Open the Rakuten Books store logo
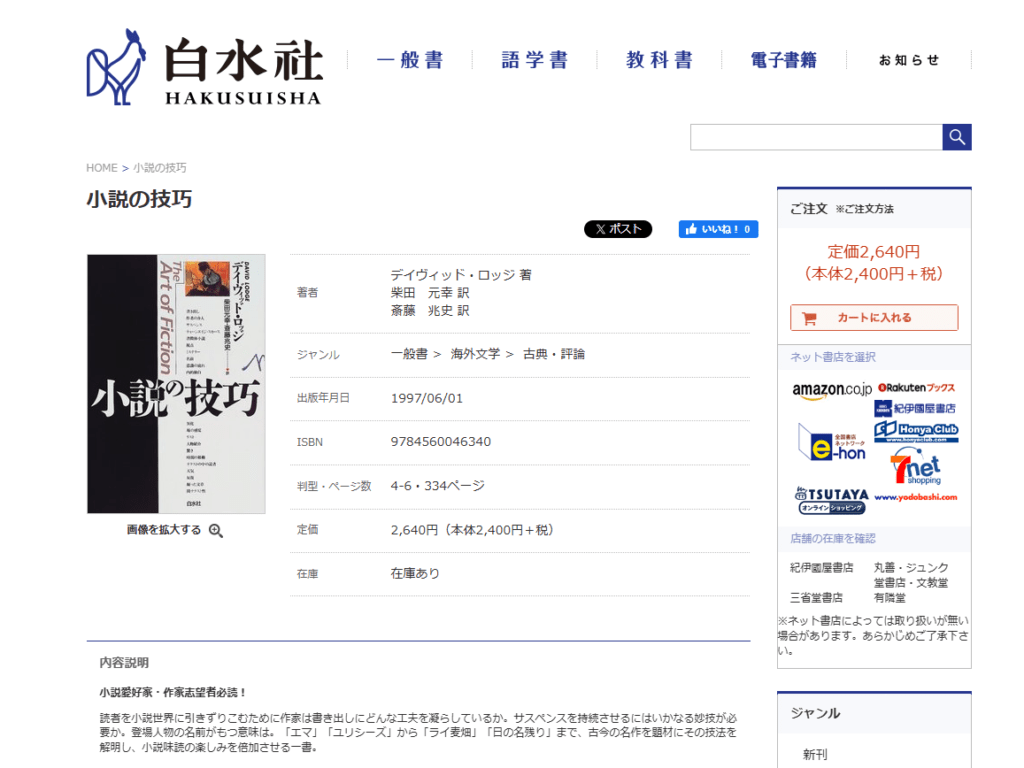 [916, 387]
